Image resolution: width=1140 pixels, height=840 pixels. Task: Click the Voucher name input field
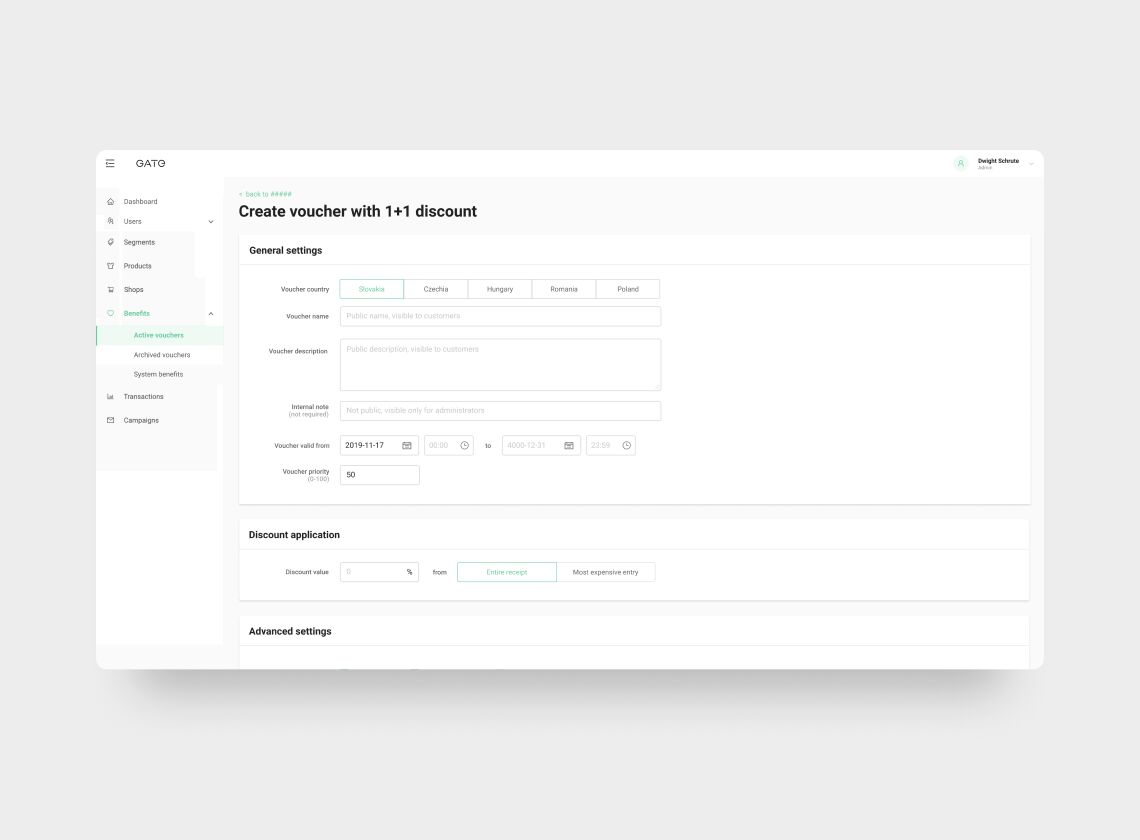coord(500,316)
